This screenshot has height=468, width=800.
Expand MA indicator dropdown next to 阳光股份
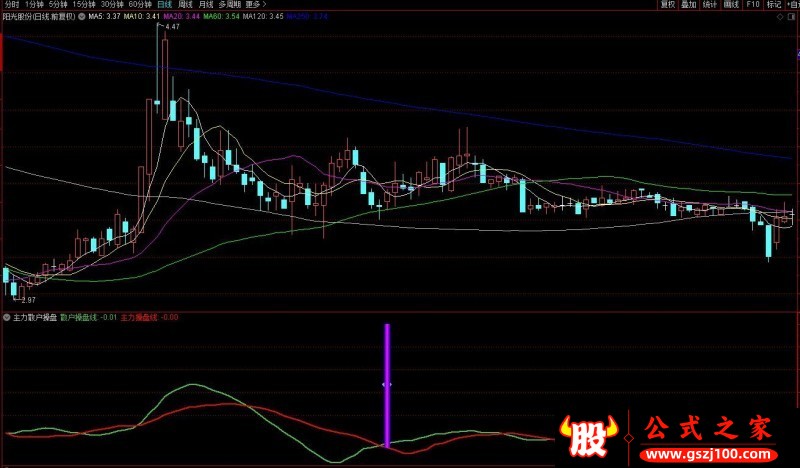[x=82, y=16]
